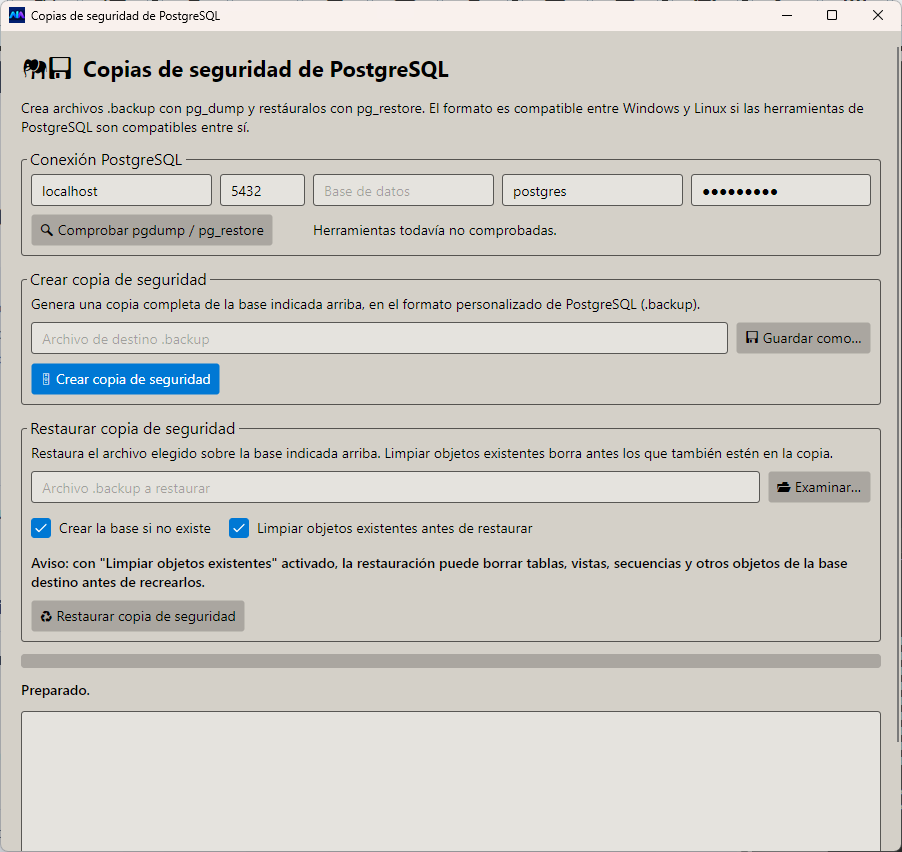Viewport: 902px width, 852px height.
Task: Focus the host field containing localhost
Action: click(121, 190)
